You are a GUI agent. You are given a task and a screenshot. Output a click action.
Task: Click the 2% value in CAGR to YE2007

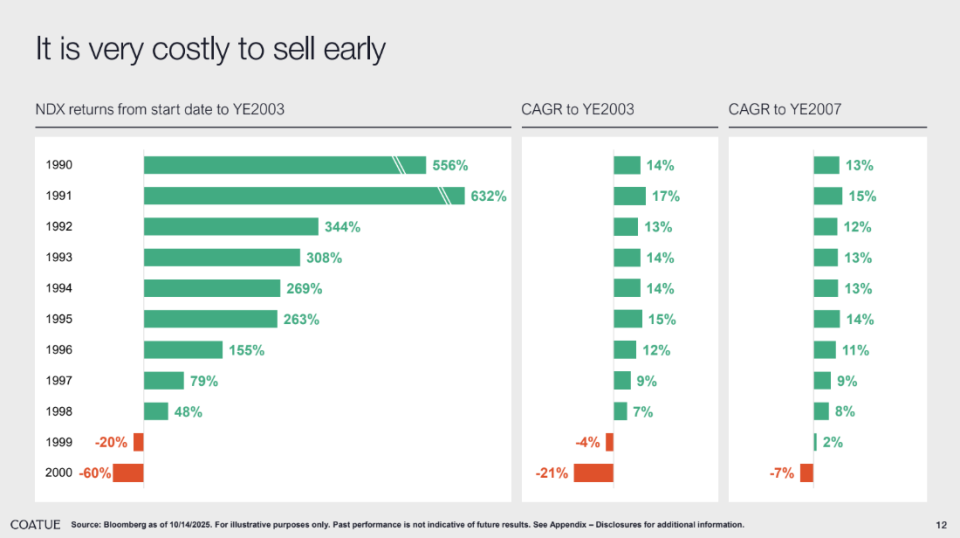832,442
